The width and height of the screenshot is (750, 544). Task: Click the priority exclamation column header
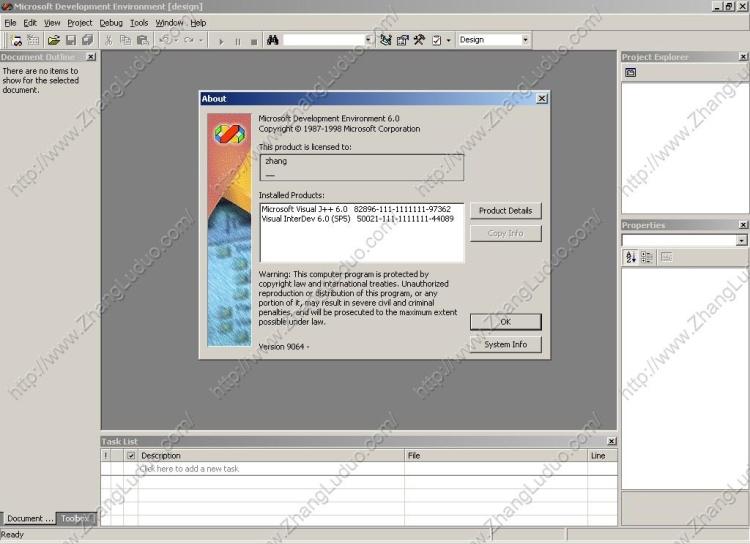pyautogui.click(x=106, y=455)
